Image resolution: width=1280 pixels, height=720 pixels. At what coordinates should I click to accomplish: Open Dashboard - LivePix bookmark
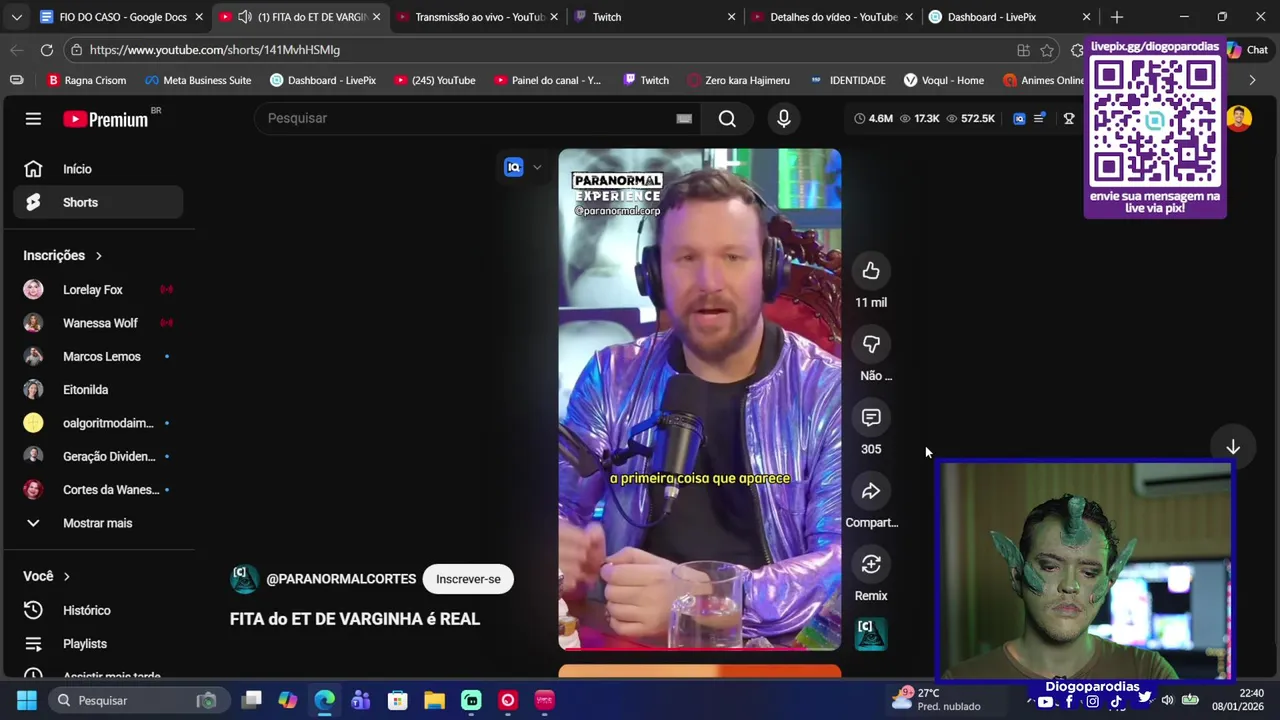322,80
